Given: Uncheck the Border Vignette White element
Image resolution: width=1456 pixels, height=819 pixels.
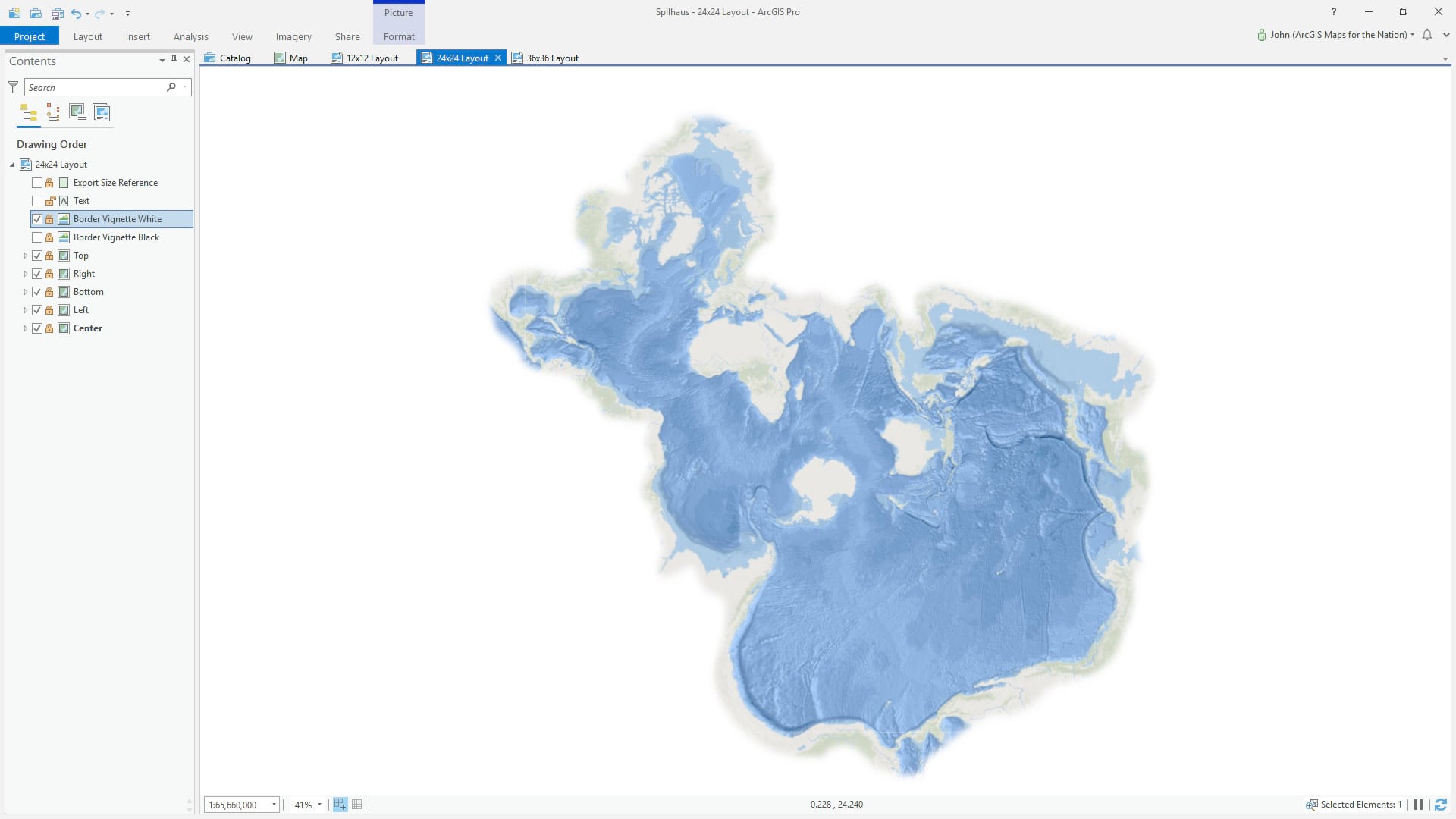Looking at the screenshot, I should (x=37, y=219).
